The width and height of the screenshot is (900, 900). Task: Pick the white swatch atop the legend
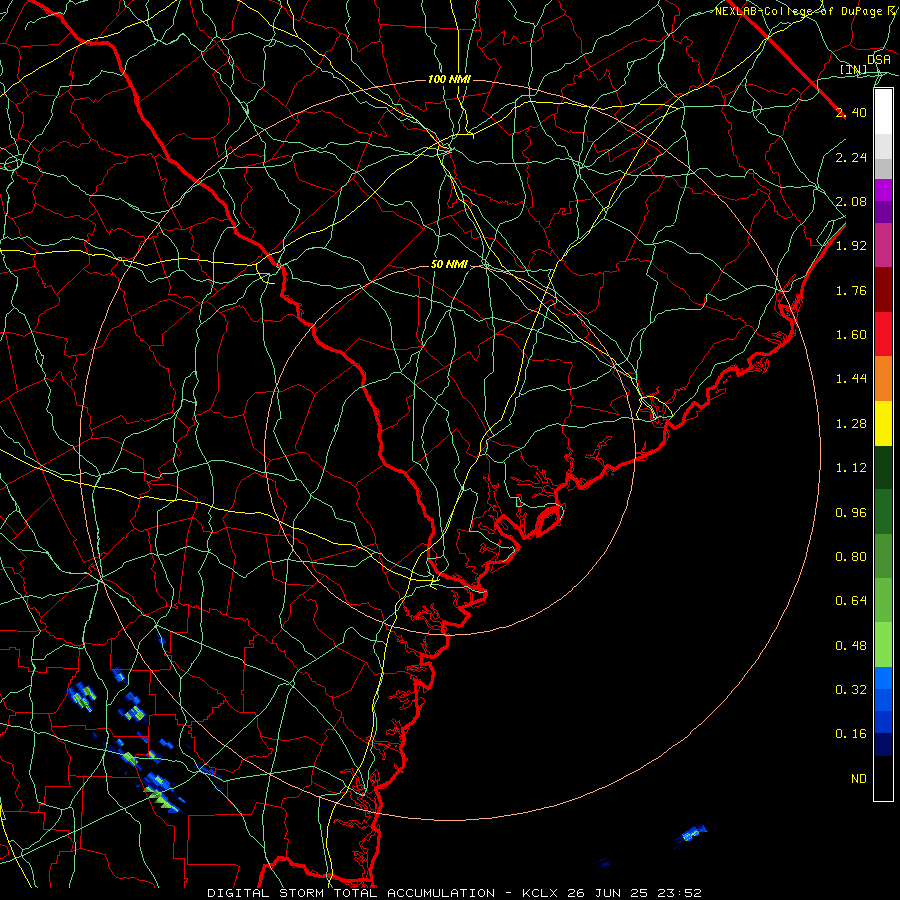pos(883,112)
